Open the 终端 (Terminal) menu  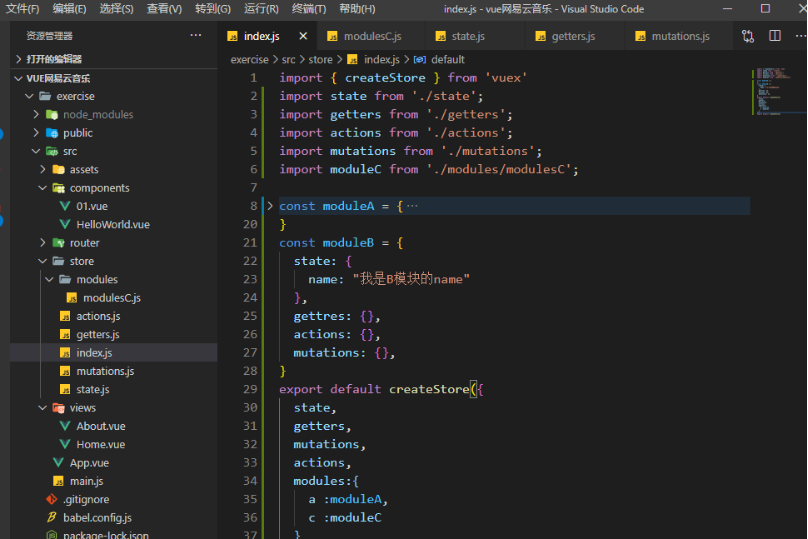click(x=309, y=9)
